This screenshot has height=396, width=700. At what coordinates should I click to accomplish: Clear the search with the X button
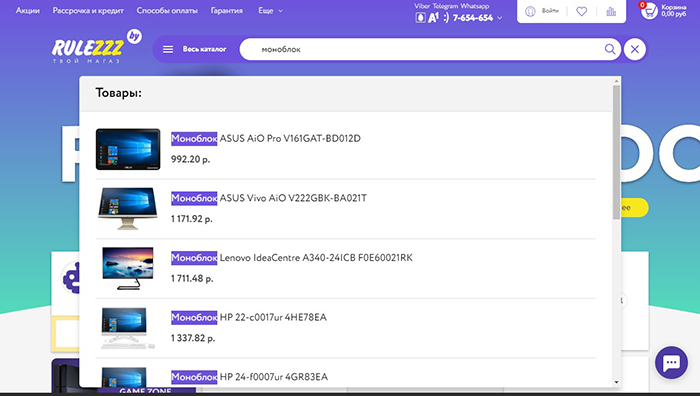pos(635,49)
